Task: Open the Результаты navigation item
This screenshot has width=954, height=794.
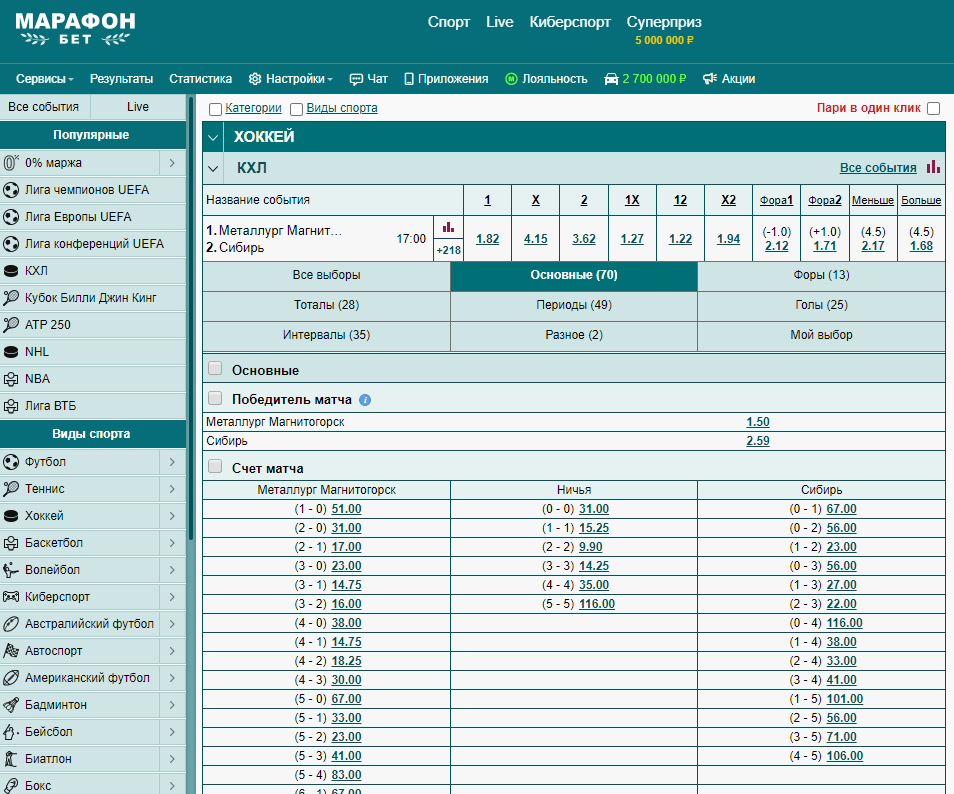Action: (x=121, y=79)
